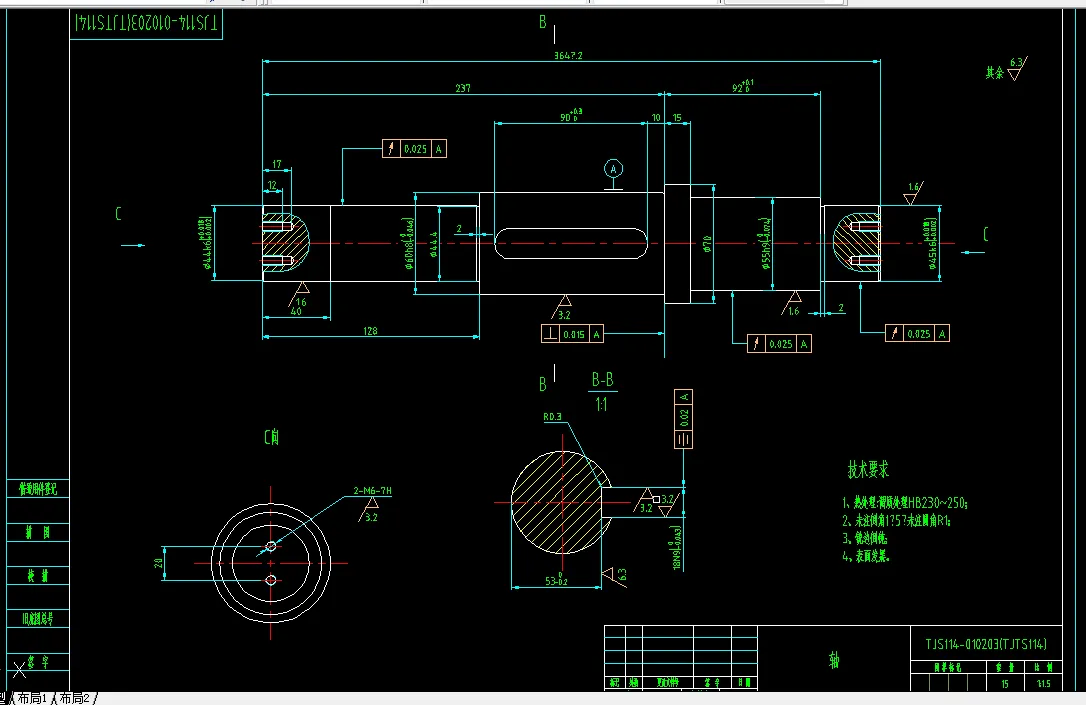
Task: Click the 1:1.5 scale value in title block
Action: click(1043, 684)
